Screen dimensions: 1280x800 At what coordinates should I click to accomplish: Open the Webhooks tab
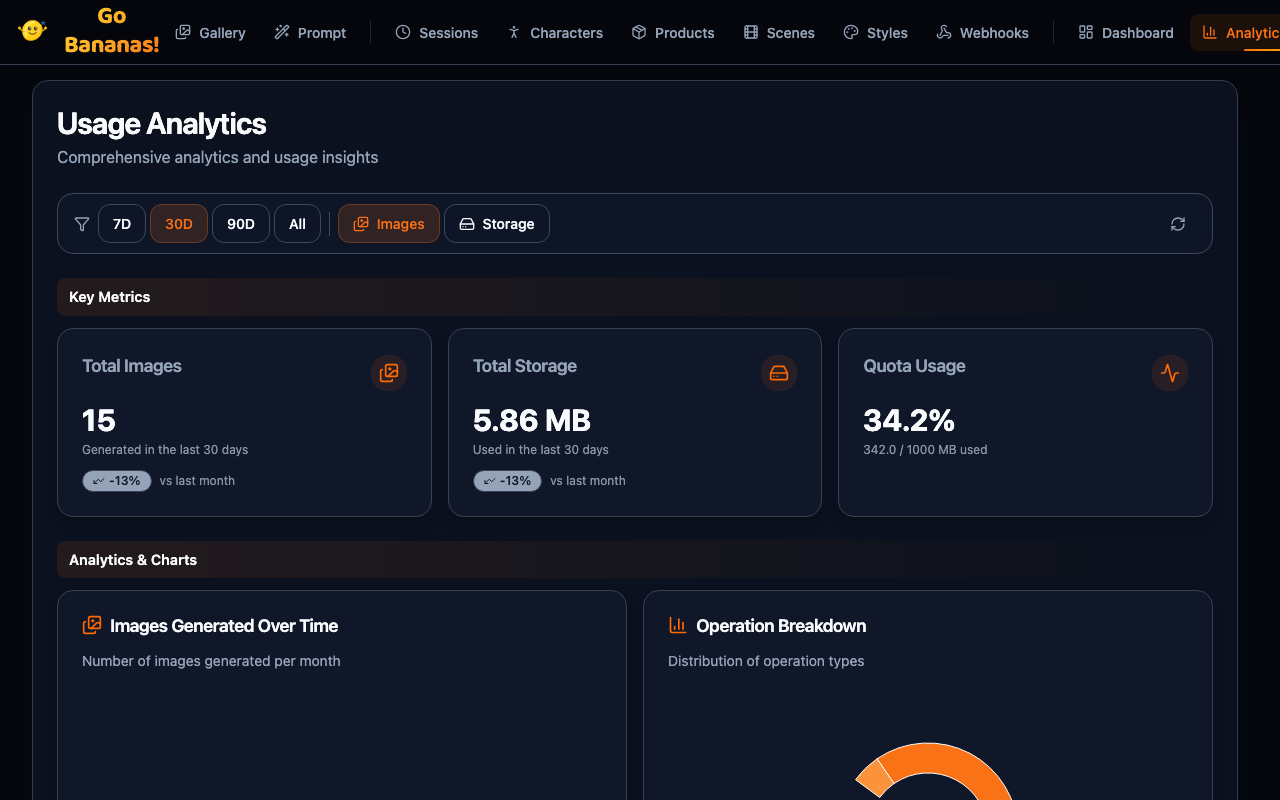[x=982, y=32]
